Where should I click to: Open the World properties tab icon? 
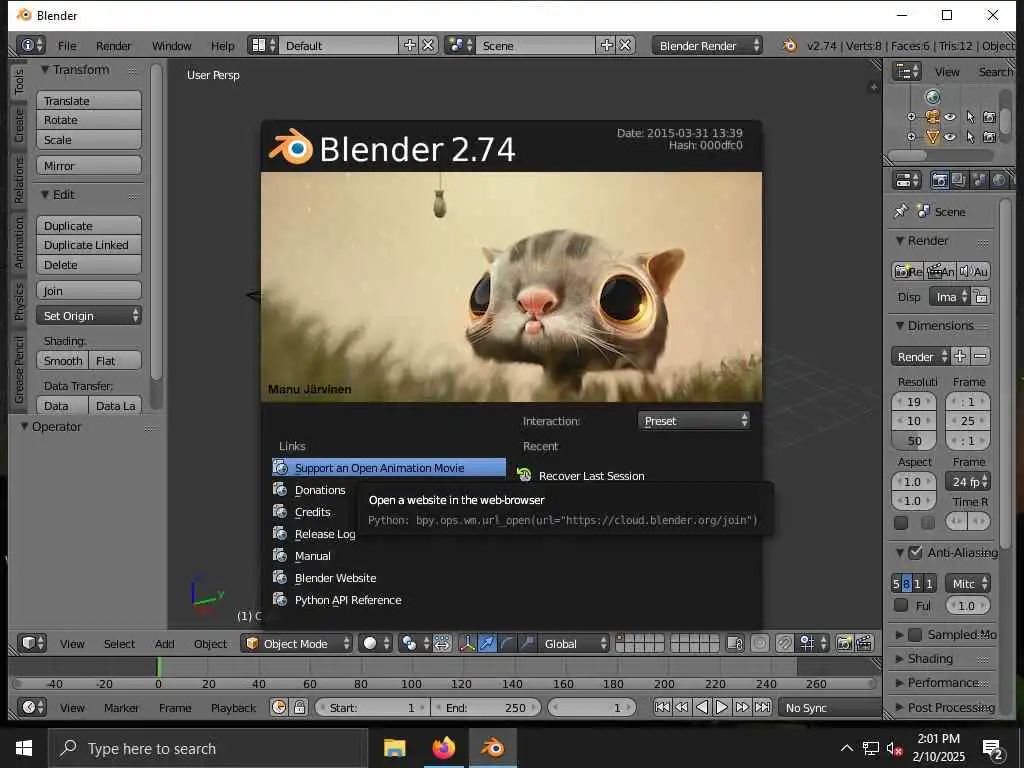click(999, 180)
